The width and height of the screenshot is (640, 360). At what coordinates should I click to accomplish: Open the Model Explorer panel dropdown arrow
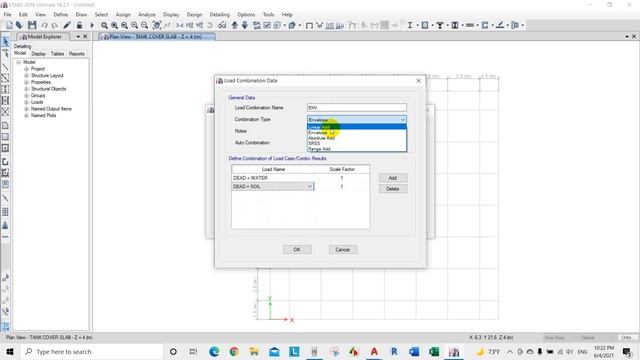tap(78, 37)
